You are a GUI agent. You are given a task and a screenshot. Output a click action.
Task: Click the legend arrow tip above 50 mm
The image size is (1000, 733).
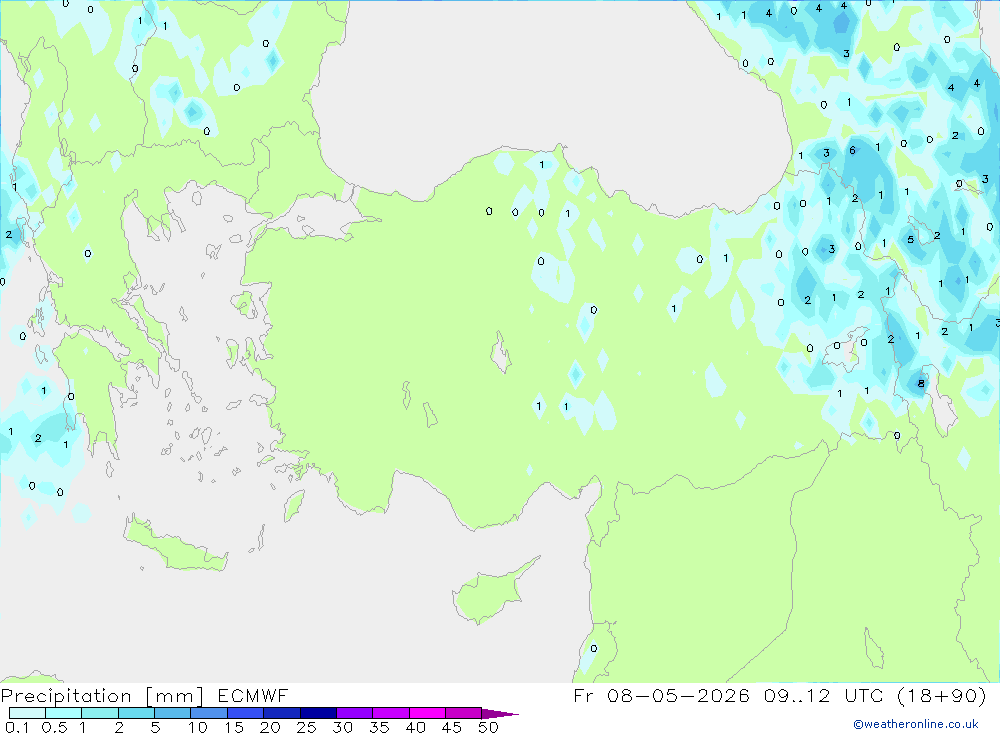click(501, 713)
